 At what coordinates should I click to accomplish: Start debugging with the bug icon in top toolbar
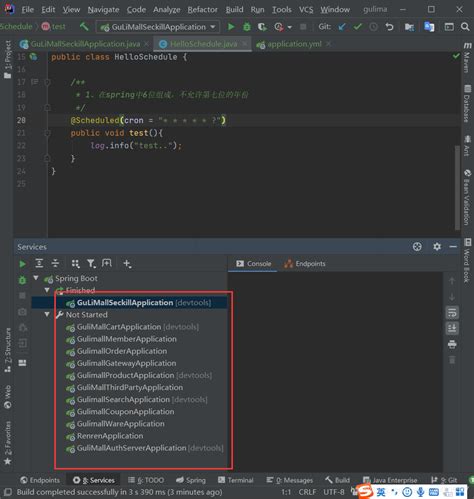pos(247,27)
